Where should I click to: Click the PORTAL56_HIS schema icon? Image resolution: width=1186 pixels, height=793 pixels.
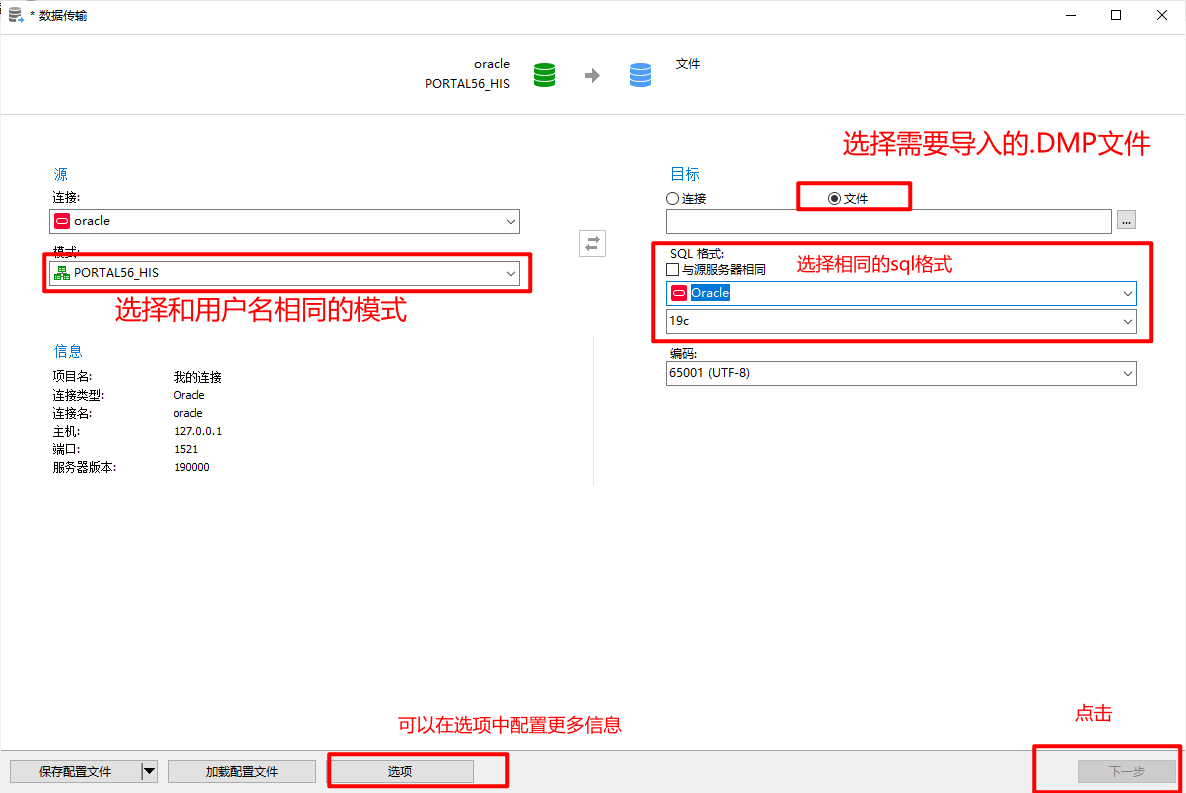pos(62,273)
